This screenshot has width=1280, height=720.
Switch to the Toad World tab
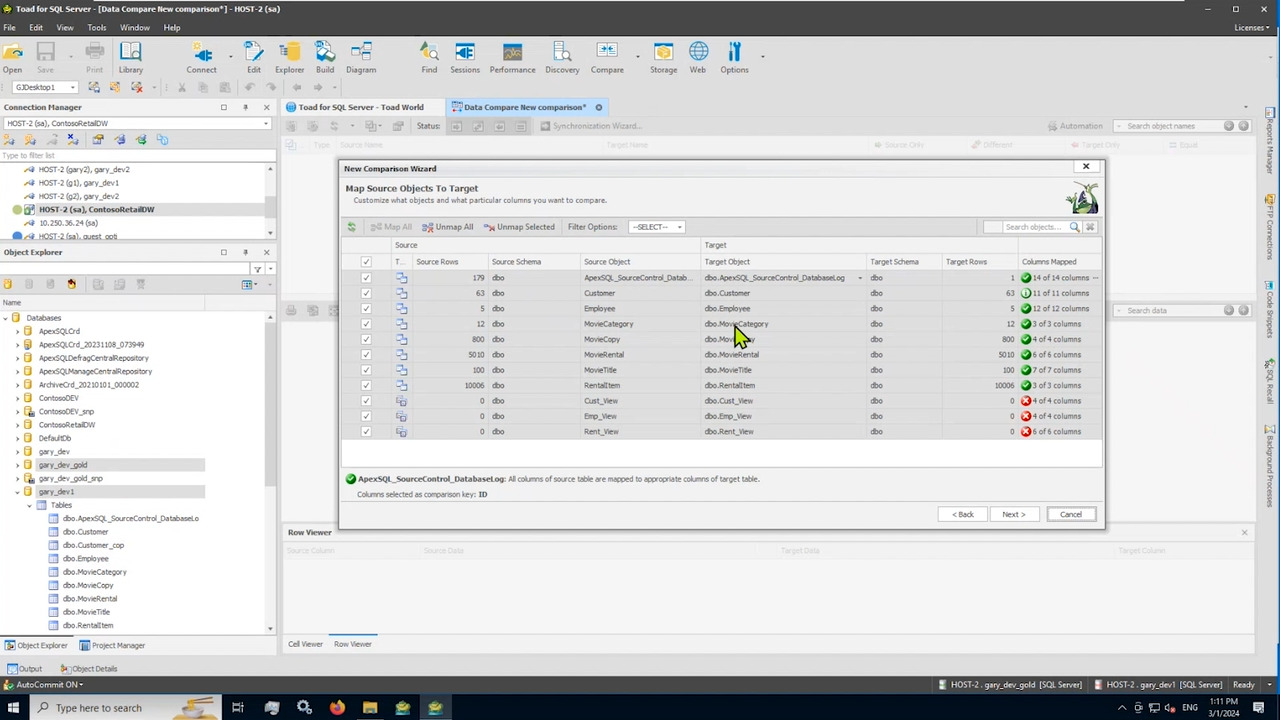361,107
